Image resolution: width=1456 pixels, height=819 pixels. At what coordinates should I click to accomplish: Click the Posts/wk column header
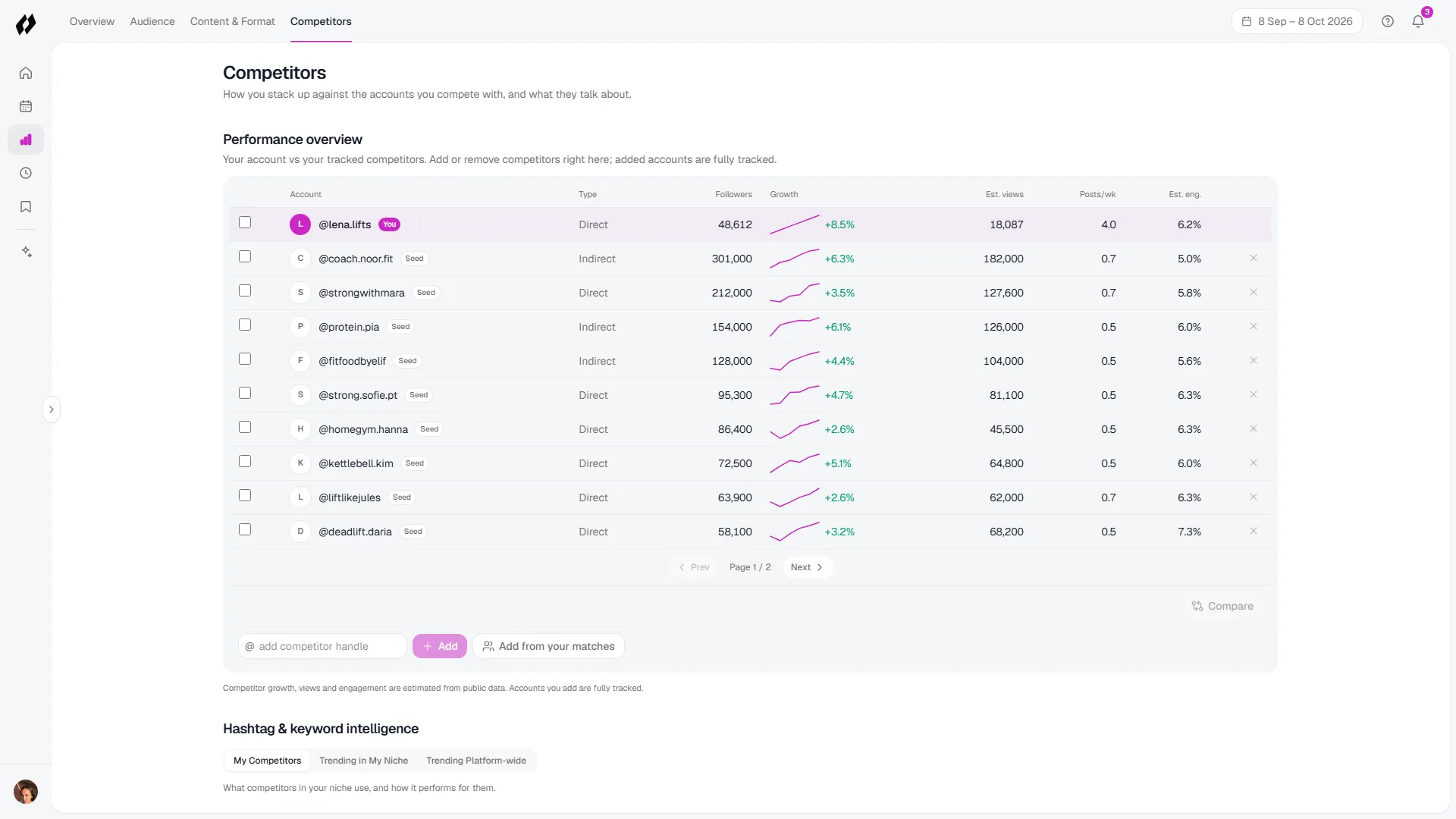coord(1097,194)
